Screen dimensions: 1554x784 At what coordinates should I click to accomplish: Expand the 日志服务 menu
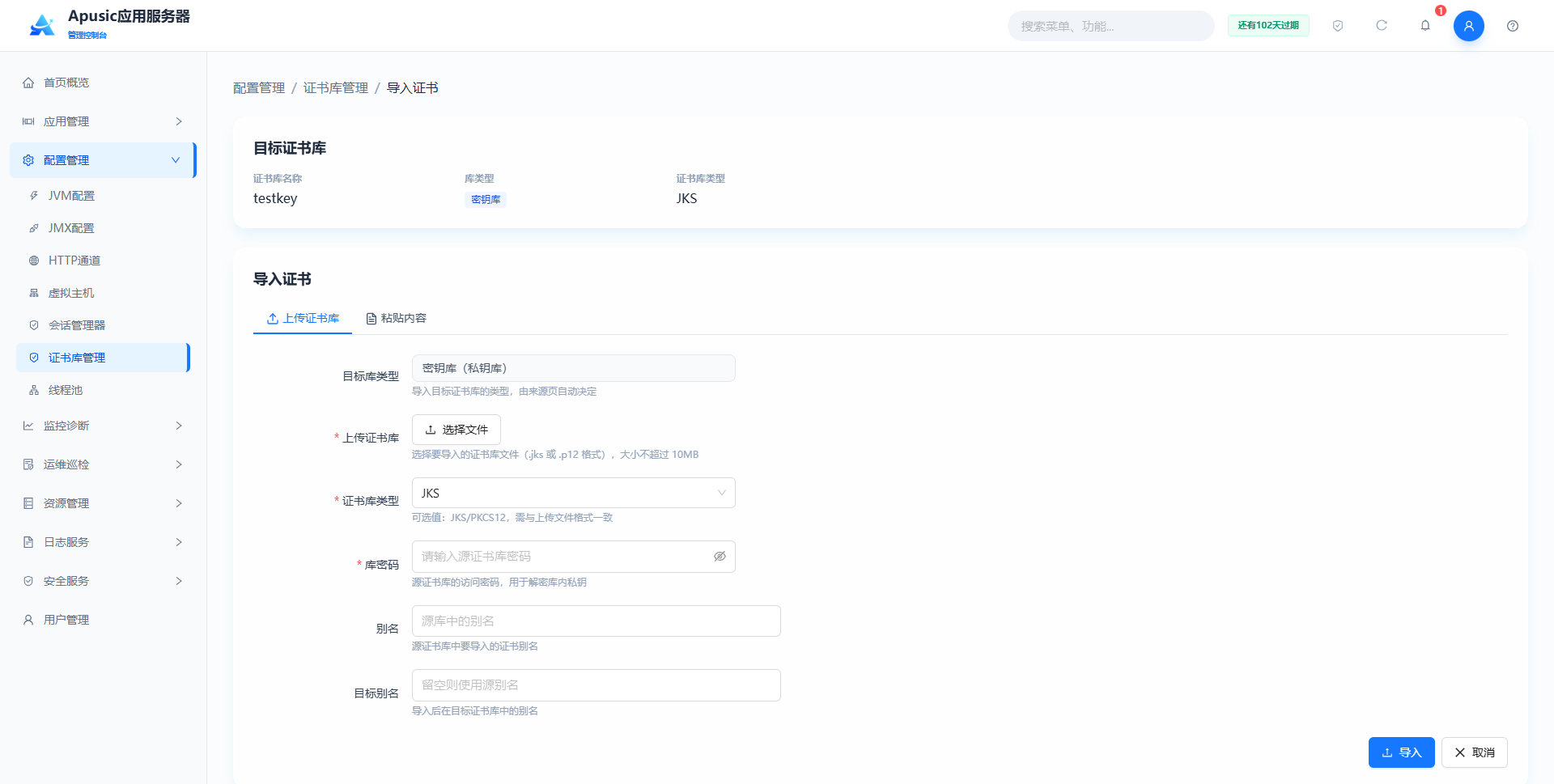[x=103, y=542]
